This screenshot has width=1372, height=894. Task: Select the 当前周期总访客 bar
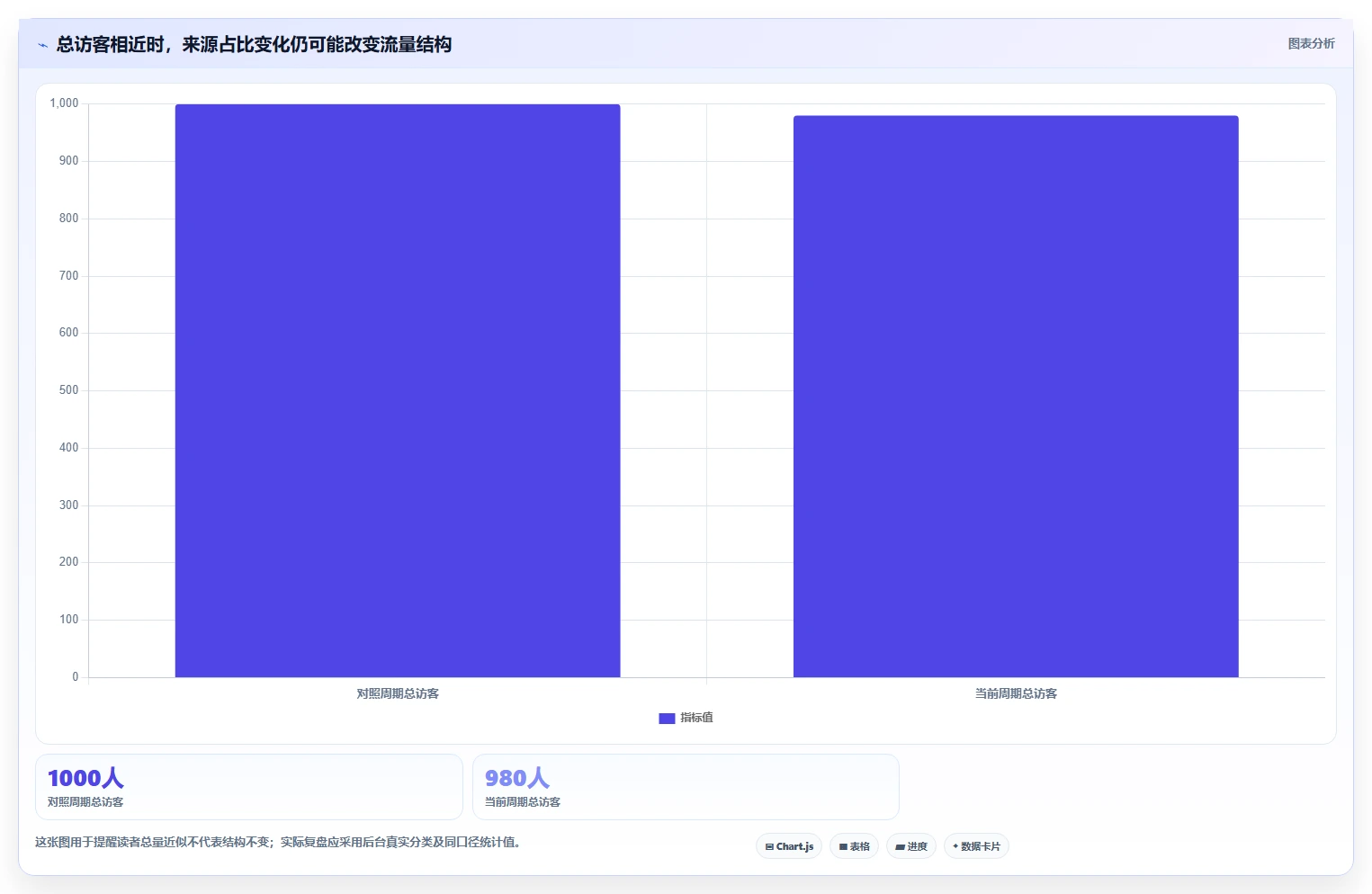point(1016,397)
